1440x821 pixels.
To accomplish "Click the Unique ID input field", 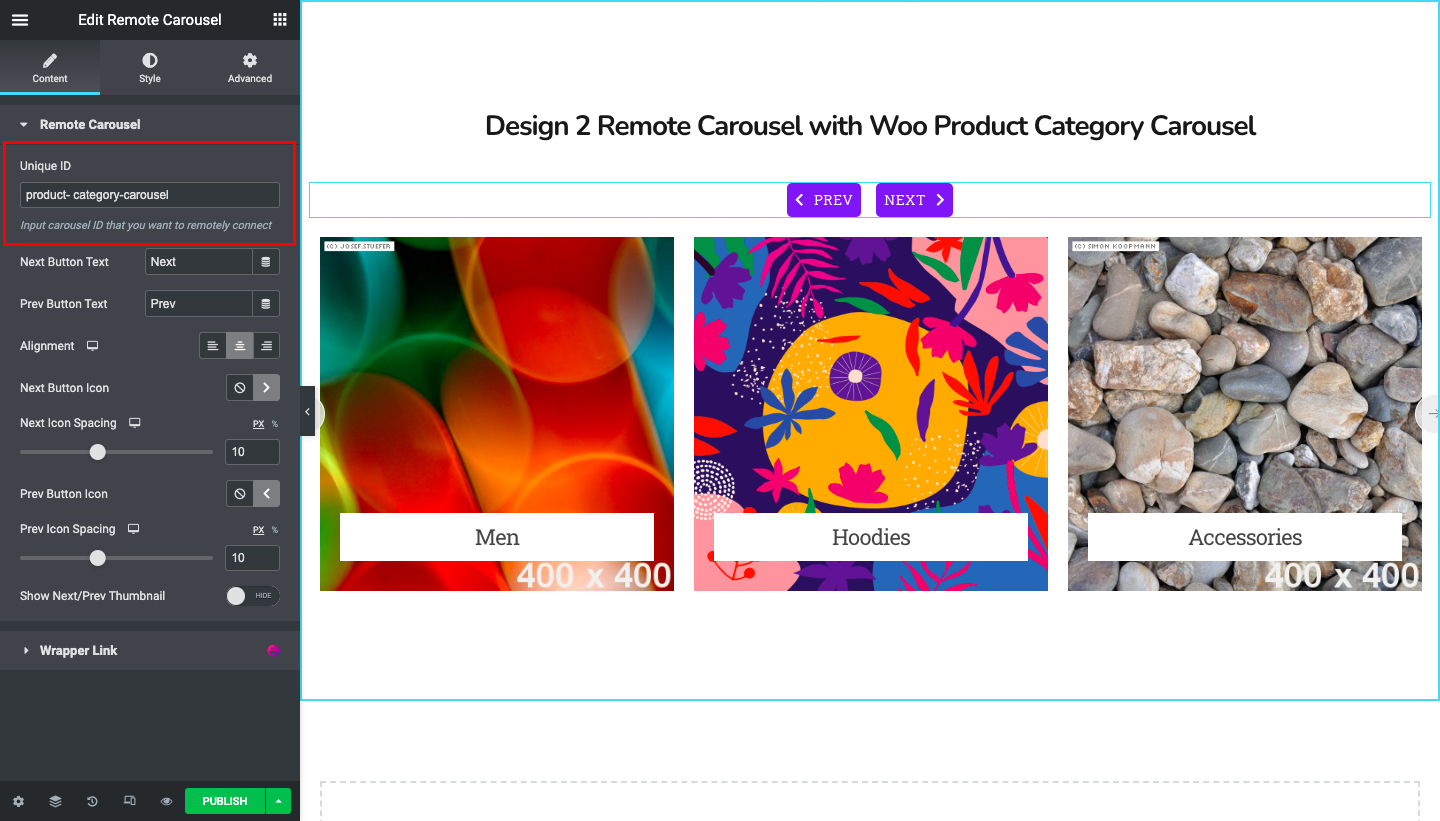I will 148,194.
